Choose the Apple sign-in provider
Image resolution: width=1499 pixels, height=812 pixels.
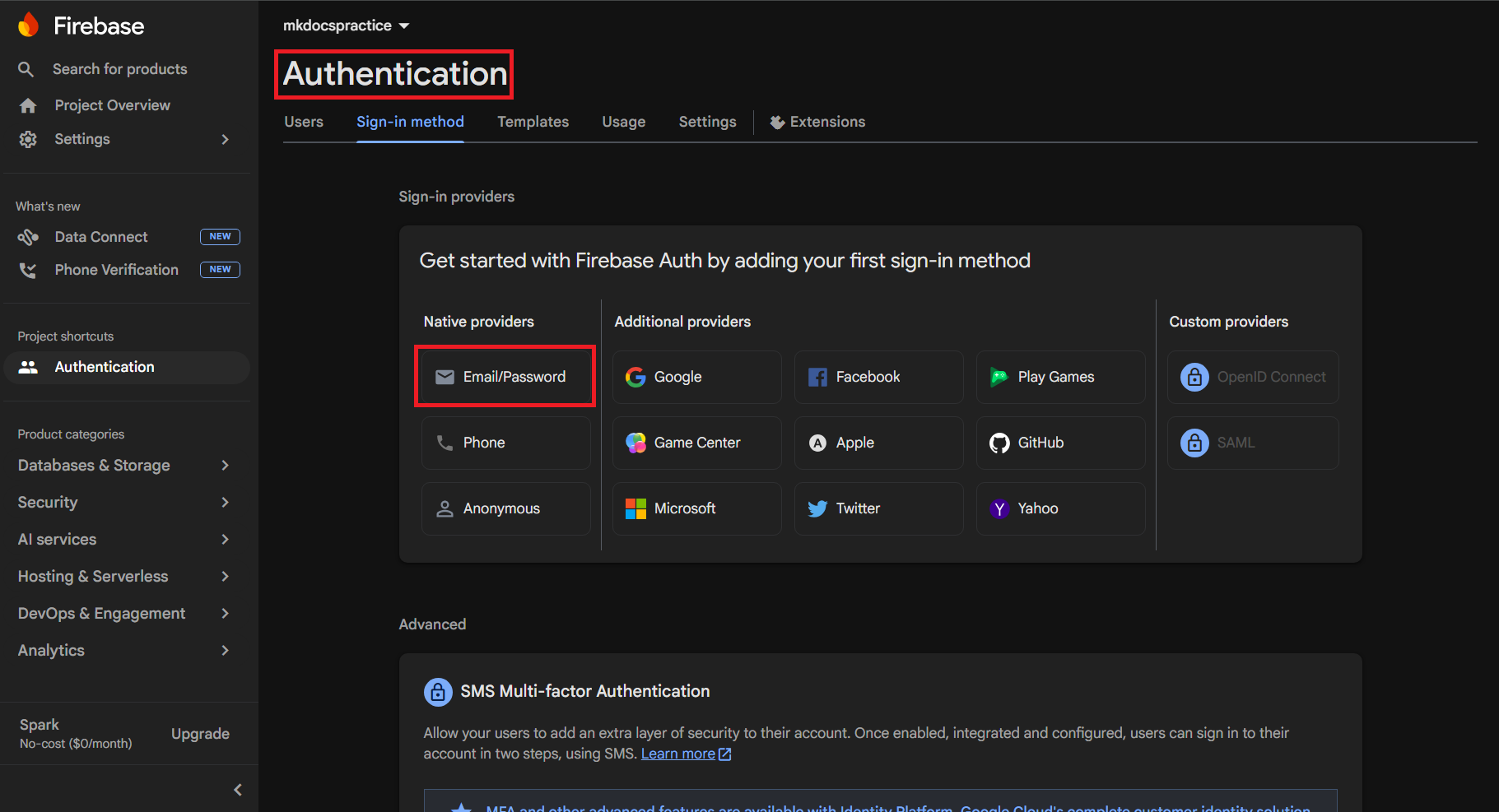click(878, 442)
